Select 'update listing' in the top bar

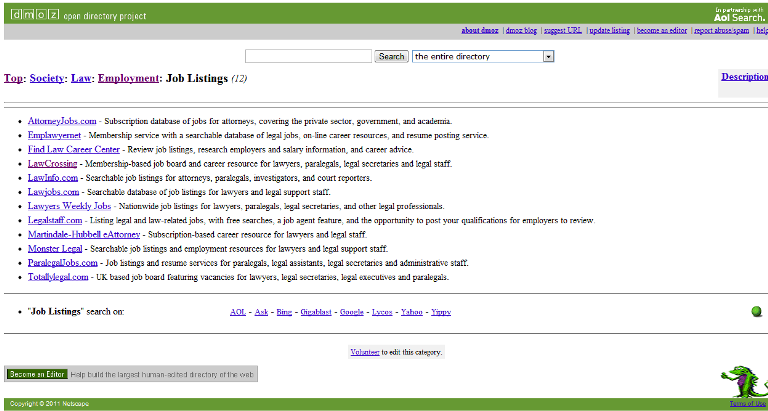(614, 31)
